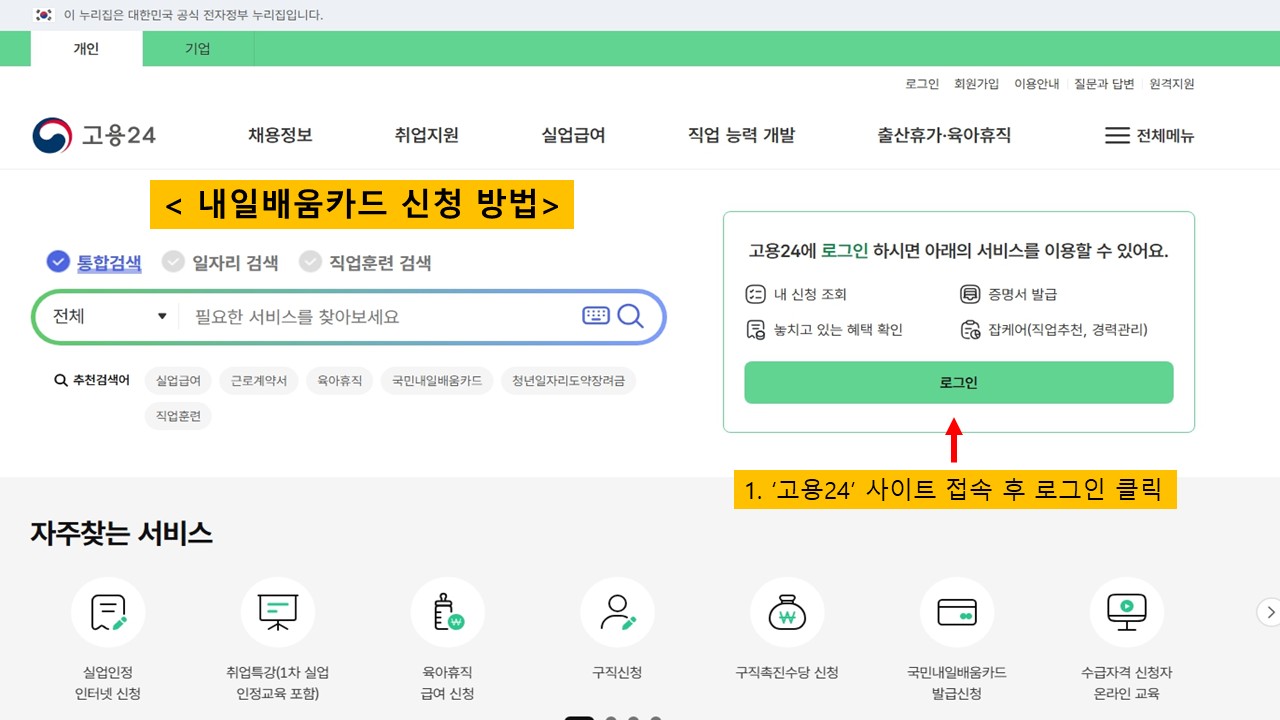Viewport: 1280px width, 720px height.
Task: Click the green 로그인 button
Action: [958, 383]
